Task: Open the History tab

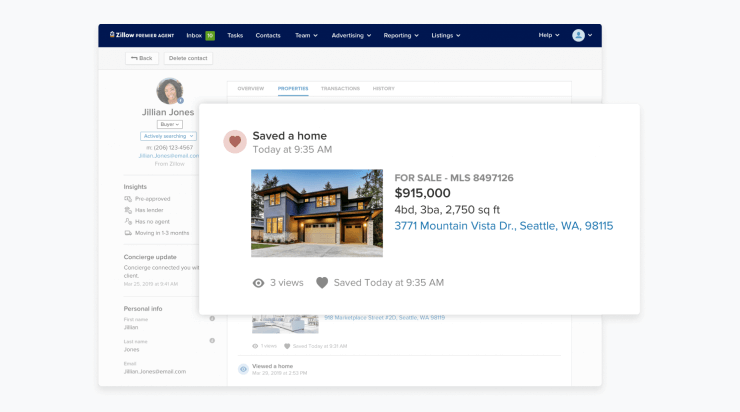Action: click(x=383, y=88)
